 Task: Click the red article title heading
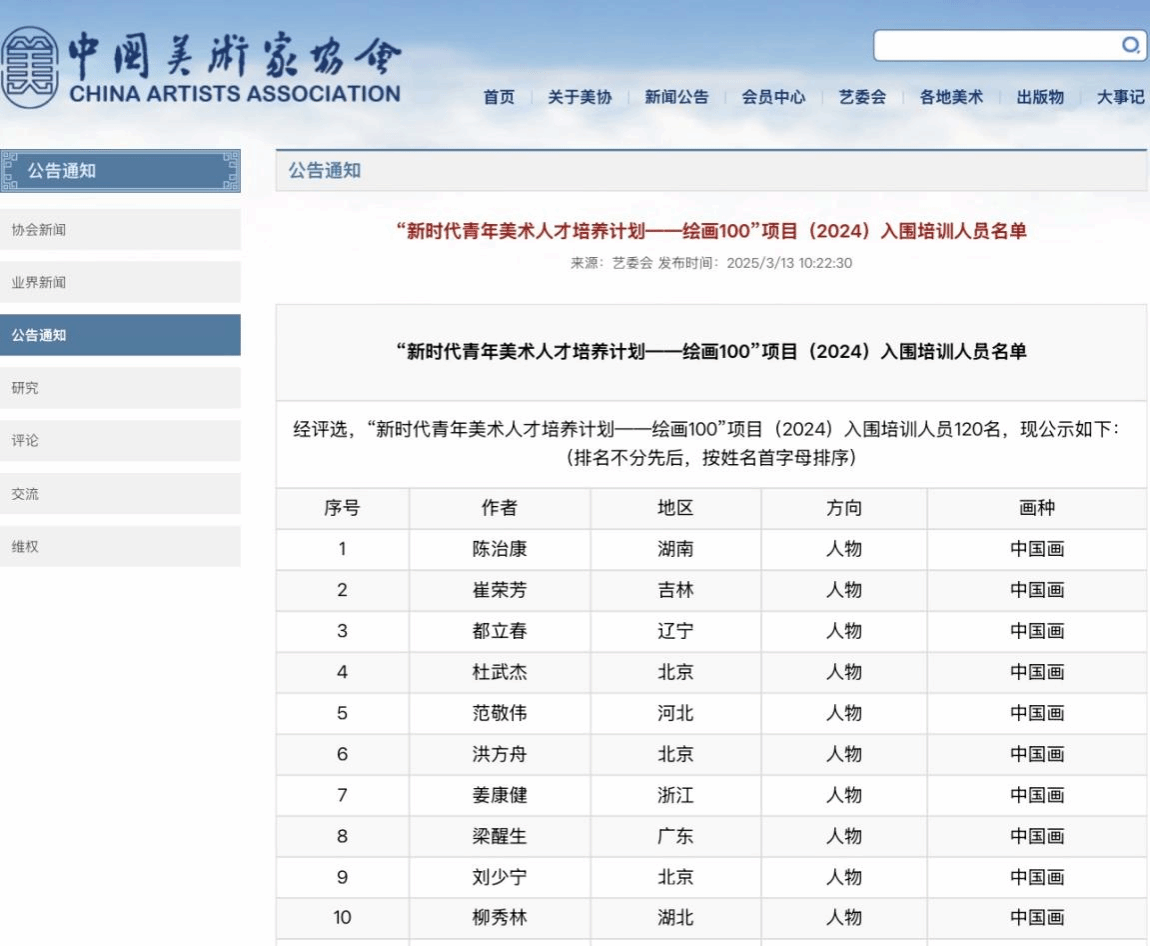click(x=711, y=232)
